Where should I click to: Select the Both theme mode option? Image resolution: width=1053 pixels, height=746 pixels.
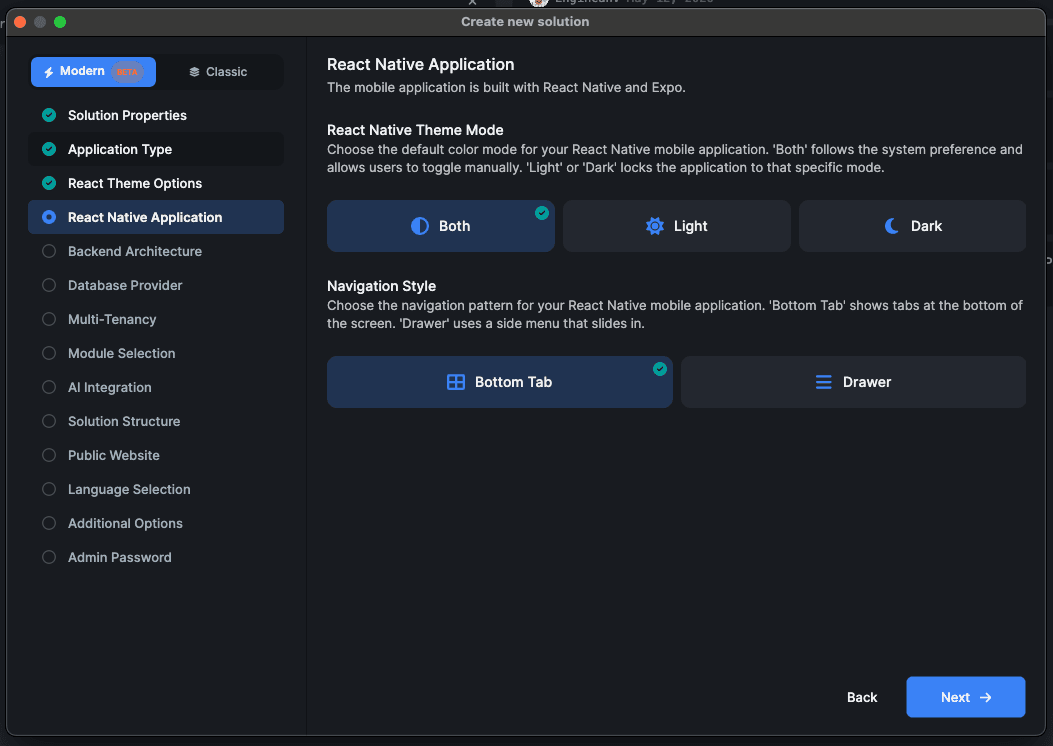coord(441,226)
